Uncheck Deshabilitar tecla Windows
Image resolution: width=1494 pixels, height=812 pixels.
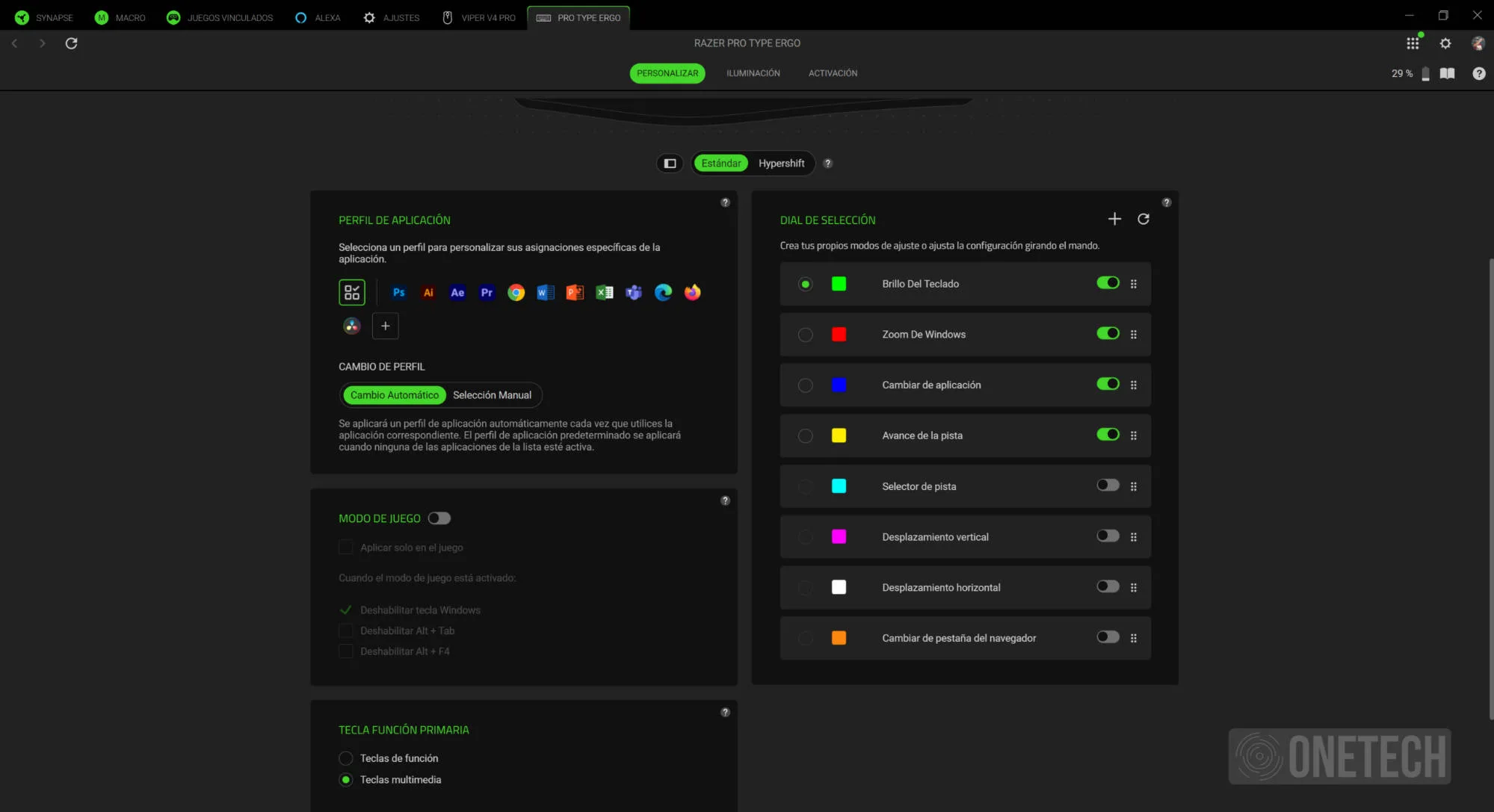click(x=345, y=610)
